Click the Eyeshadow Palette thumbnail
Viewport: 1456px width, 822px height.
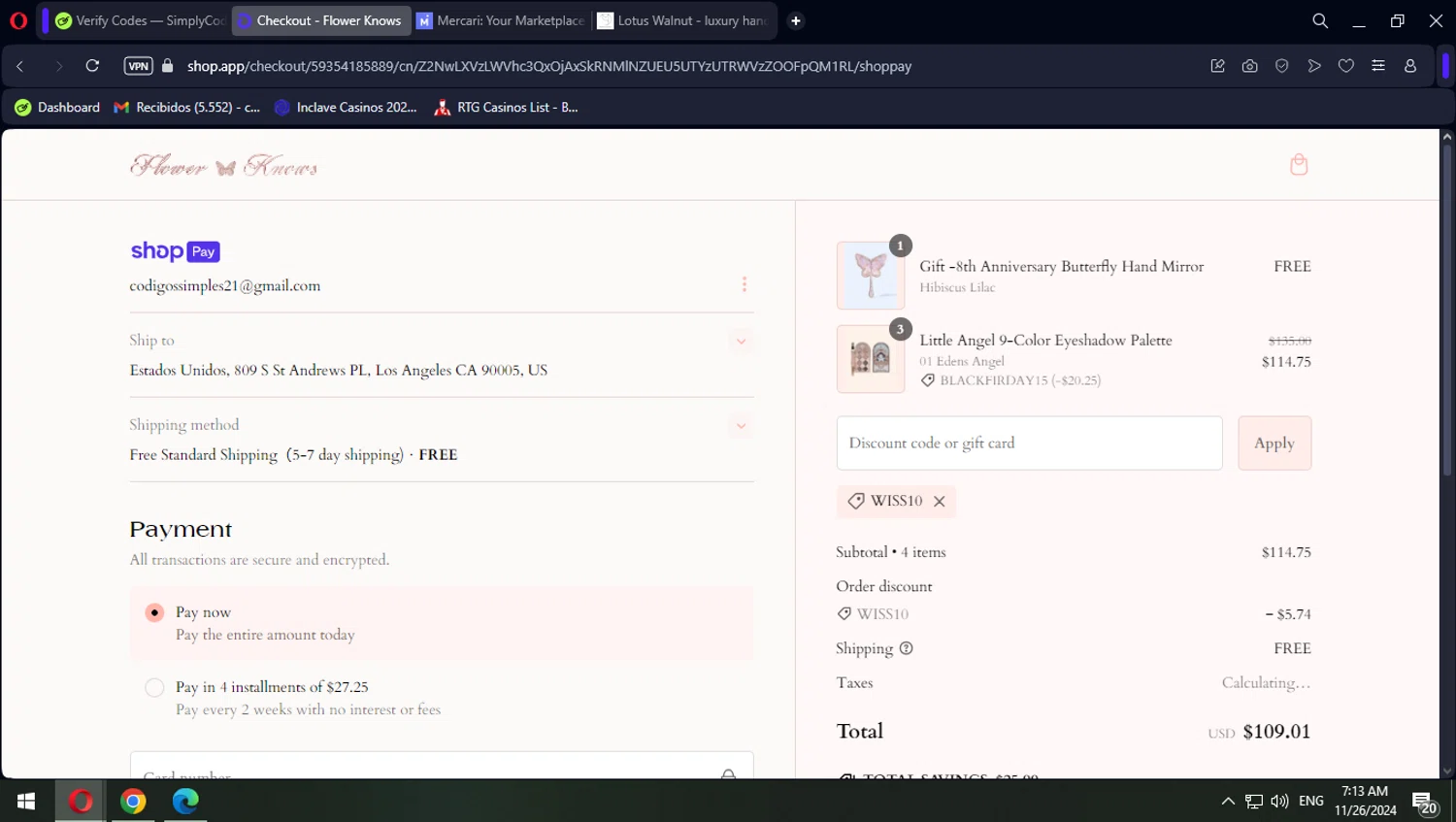click(871, 359)
